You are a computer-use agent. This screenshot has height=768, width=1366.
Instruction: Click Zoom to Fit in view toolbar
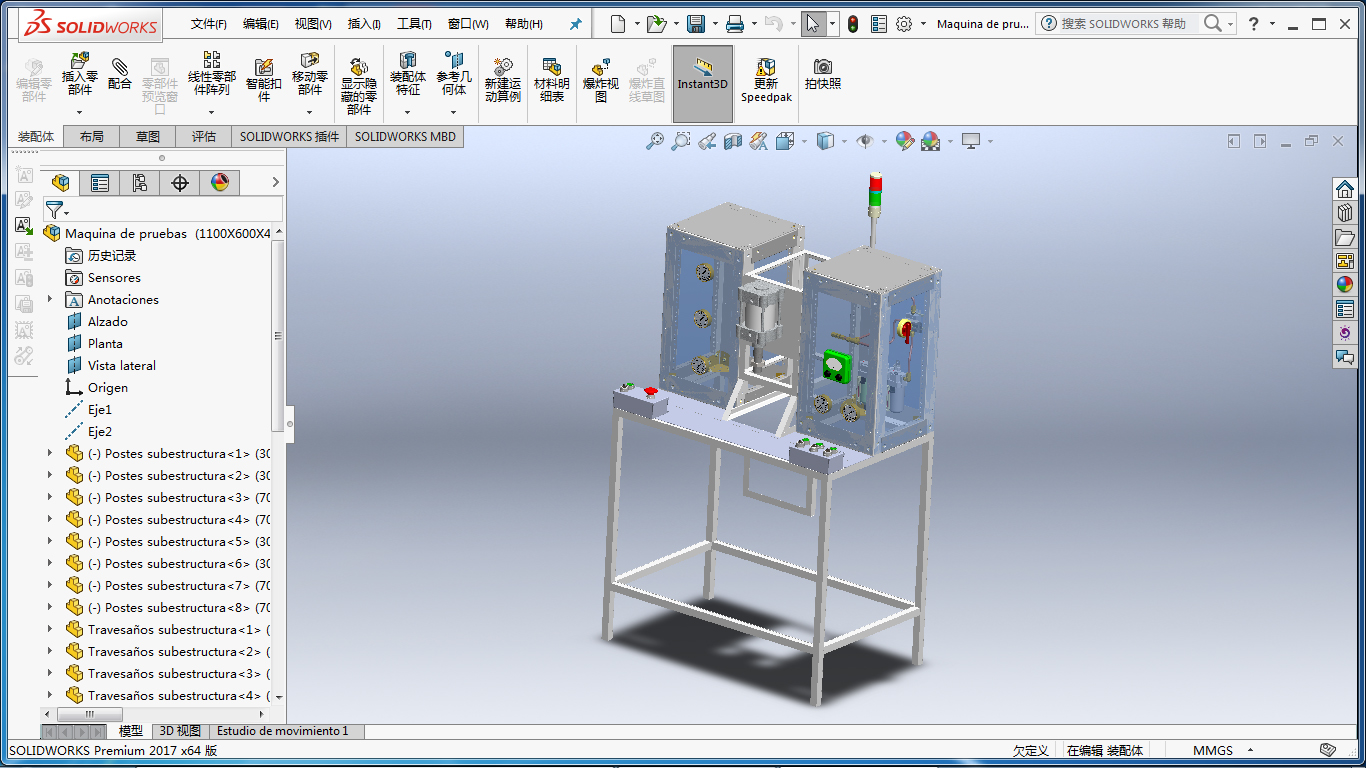coord(655,141)
